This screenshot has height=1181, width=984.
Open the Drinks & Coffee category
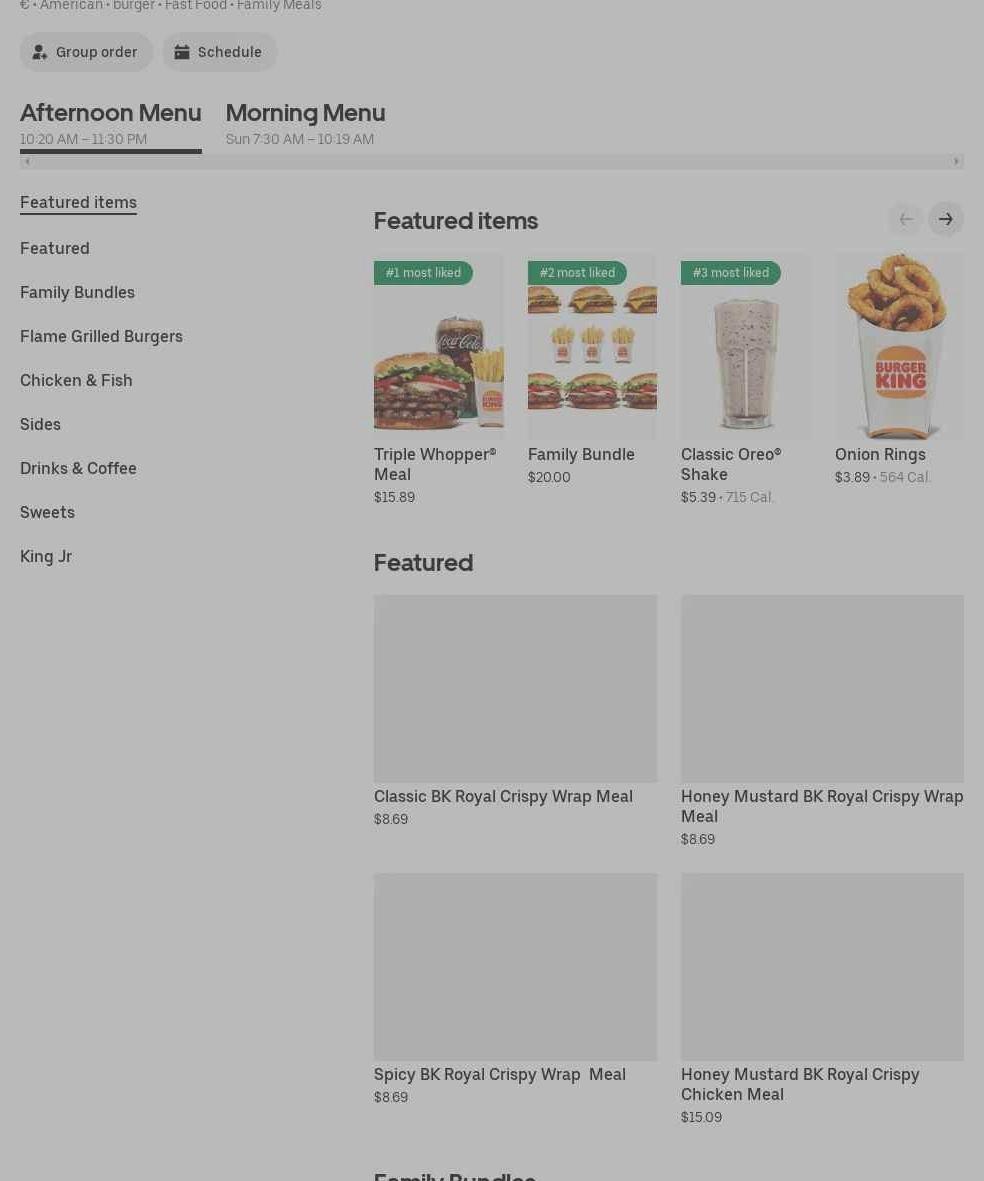(78, 468)
